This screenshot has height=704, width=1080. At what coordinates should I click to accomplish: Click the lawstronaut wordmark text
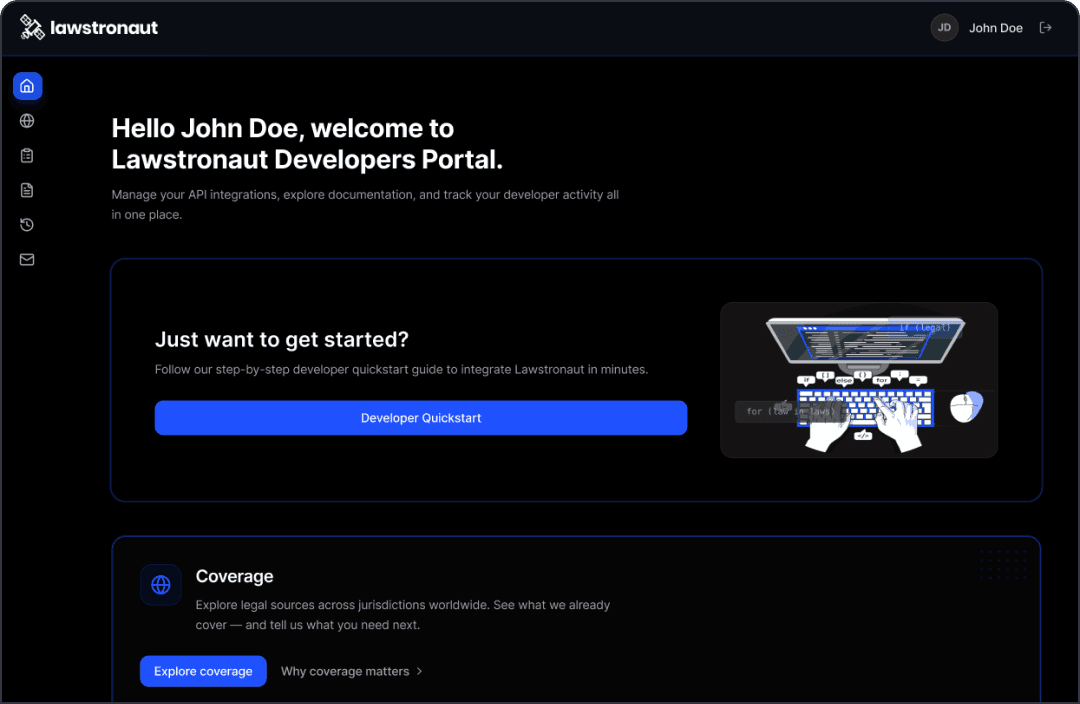[104, 28]
